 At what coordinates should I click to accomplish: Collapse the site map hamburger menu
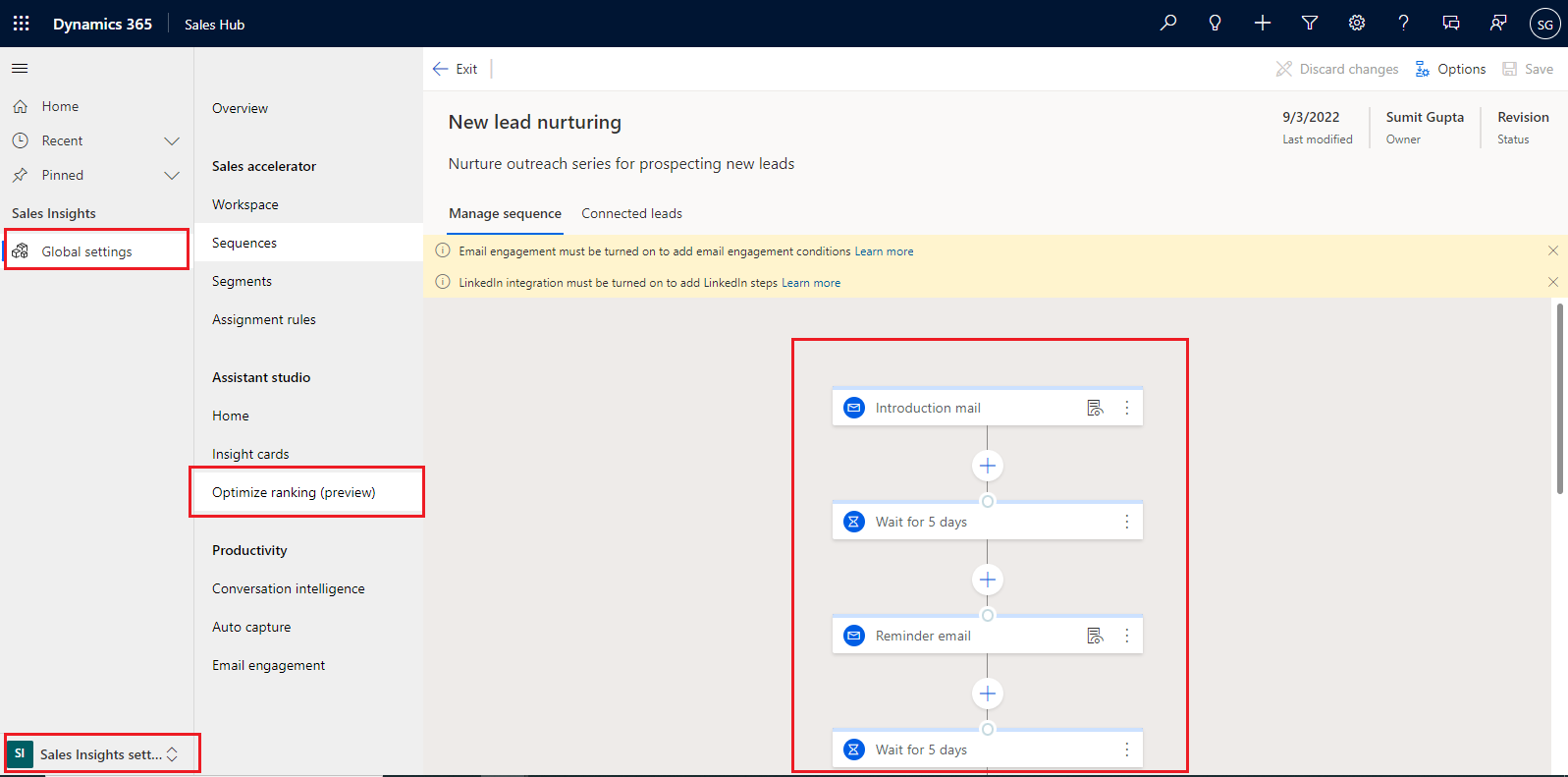coord(20,69)
